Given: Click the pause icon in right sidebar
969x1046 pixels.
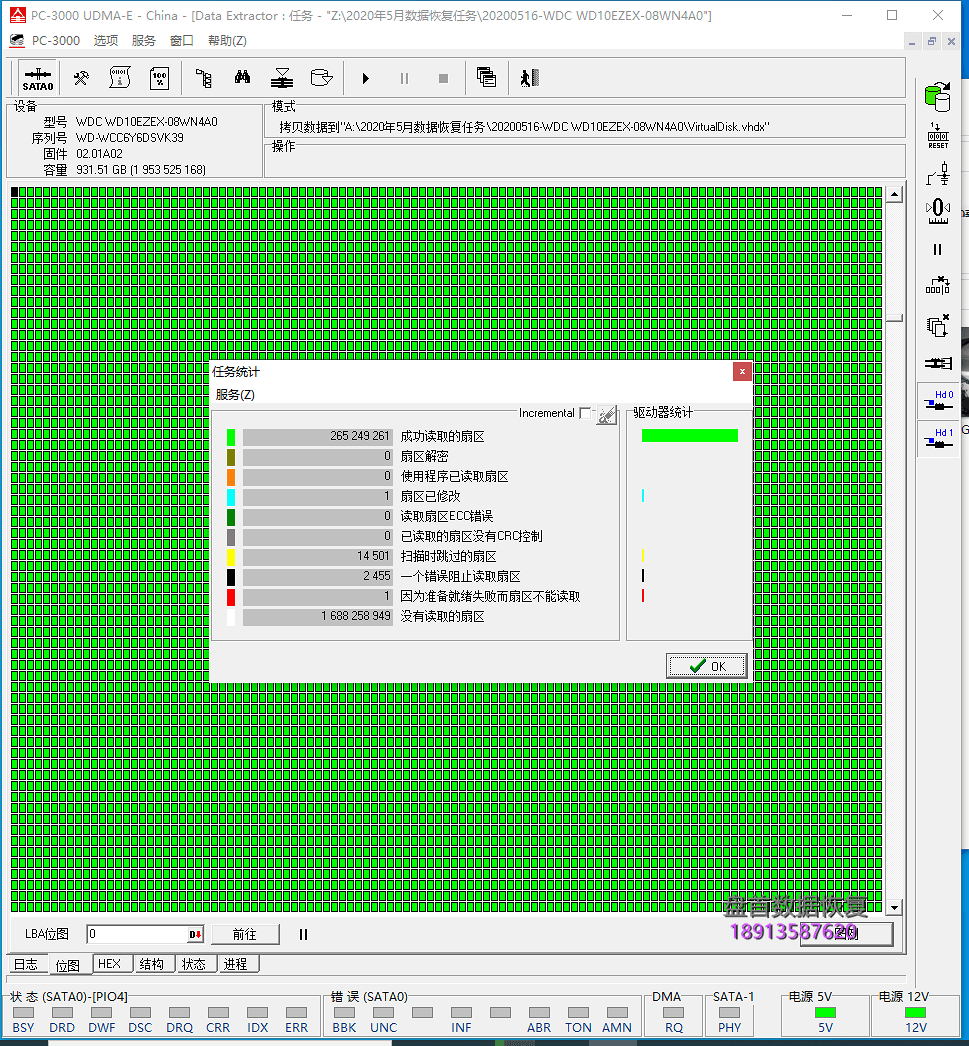Looking at the screenshot, I should coord(938,249).
